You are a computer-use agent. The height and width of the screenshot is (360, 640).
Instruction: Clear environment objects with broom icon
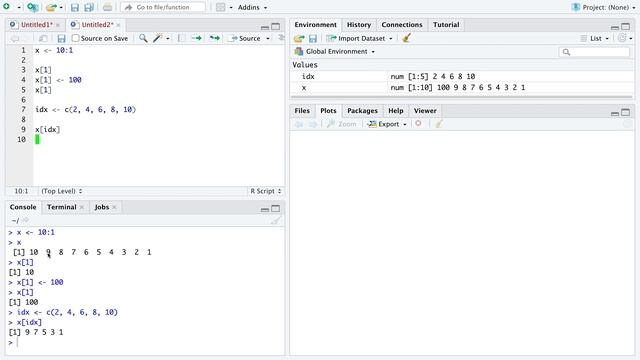point(406,38)
